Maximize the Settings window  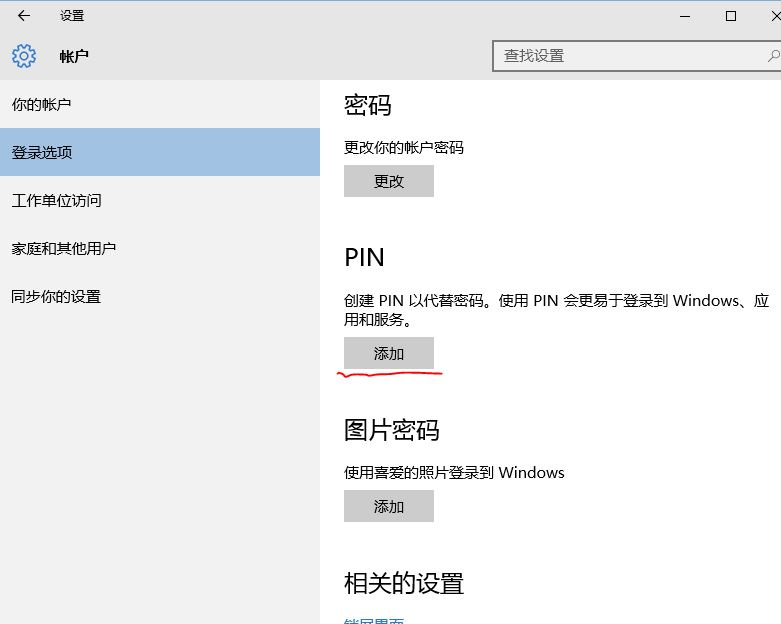pos(731,16)
